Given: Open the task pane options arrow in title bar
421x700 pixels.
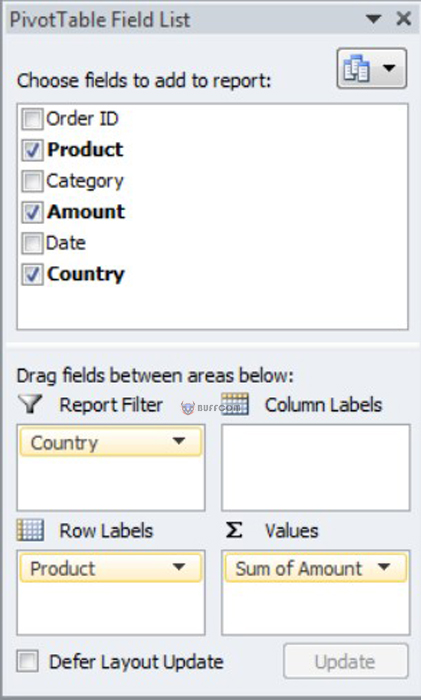Looking at the screenshot, I should [x=373, y=19].
